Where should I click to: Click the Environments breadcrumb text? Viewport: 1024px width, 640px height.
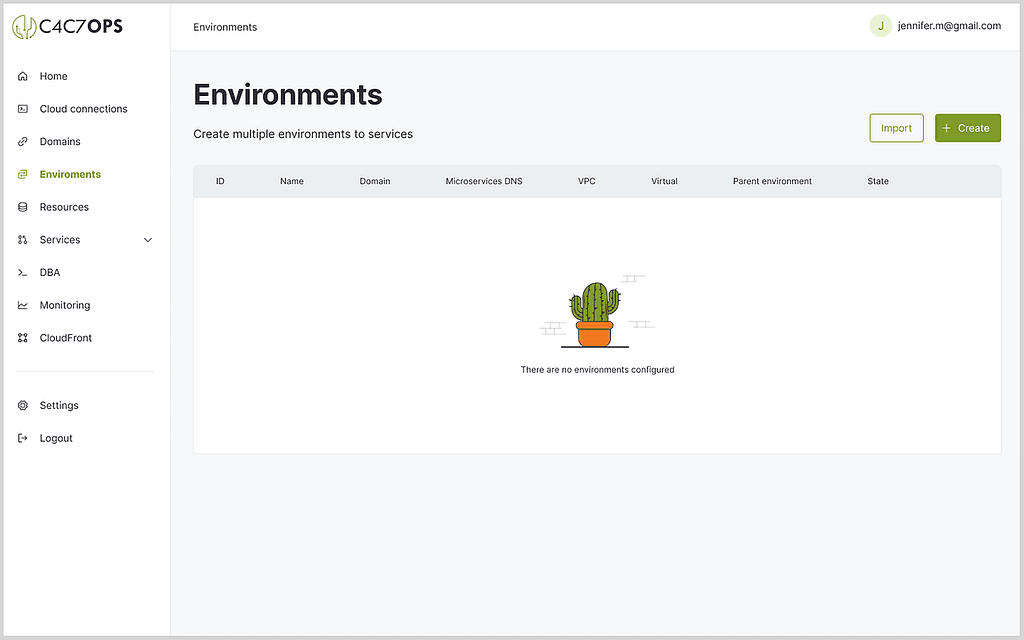225,27
